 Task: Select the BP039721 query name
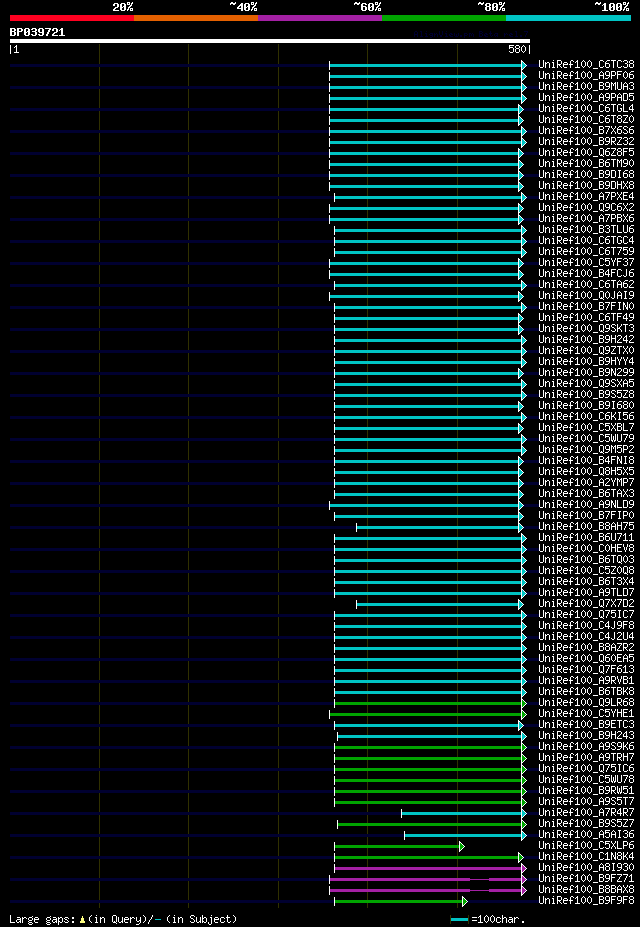pos(37,32)
